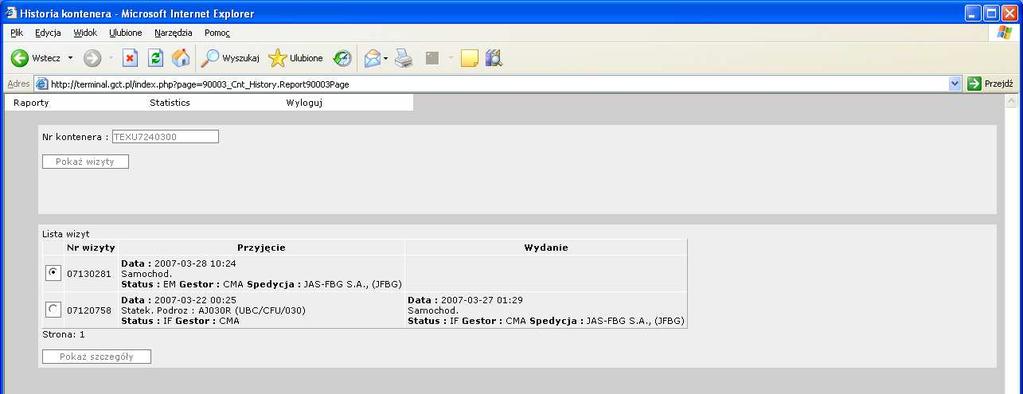The image size is (1023, 394).
Task: Click the Mail envelope icon
Action: pyautogui.click(x=372, y=58)
